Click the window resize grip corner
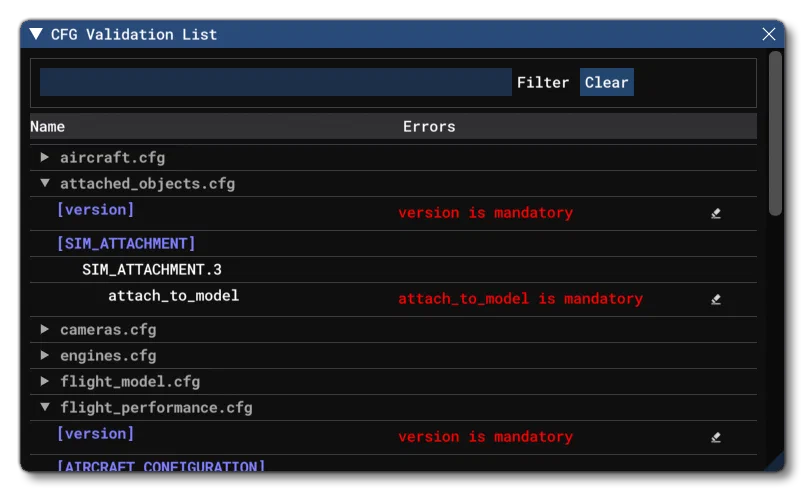Screen dimensions: 805x492 [x=775, y=462]
